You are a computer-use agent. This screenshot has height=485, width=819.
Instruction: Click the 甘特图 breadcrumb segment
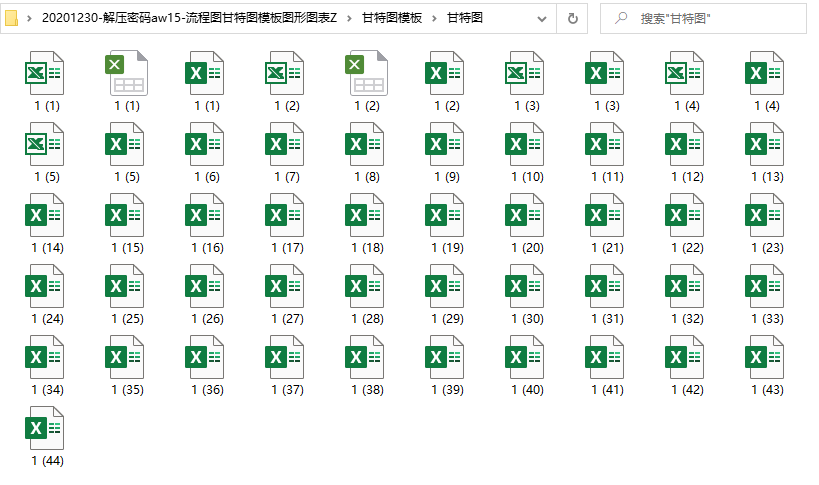point(465,18)
